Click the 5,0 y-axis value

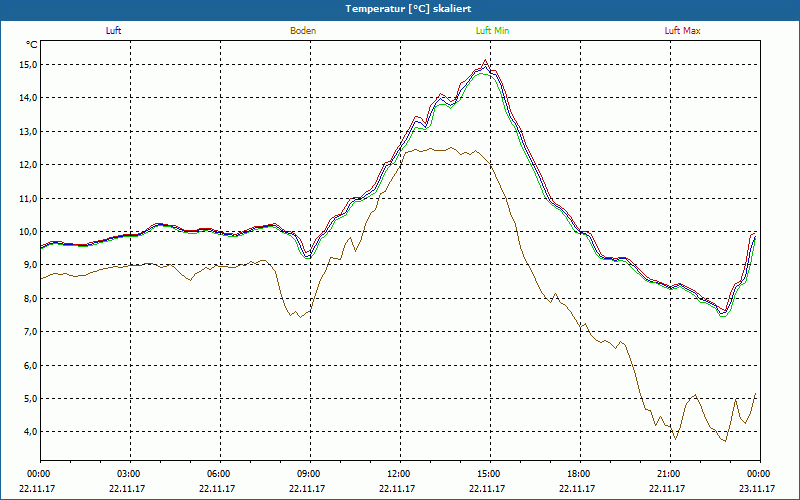pyautogui.click(x=31, y=398)
